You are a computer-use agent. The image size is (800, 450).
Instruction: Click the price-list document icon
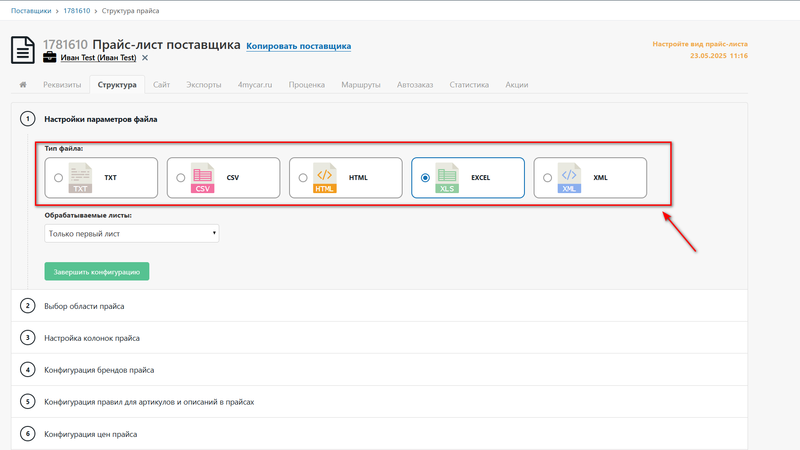click(x=23, y=50)
